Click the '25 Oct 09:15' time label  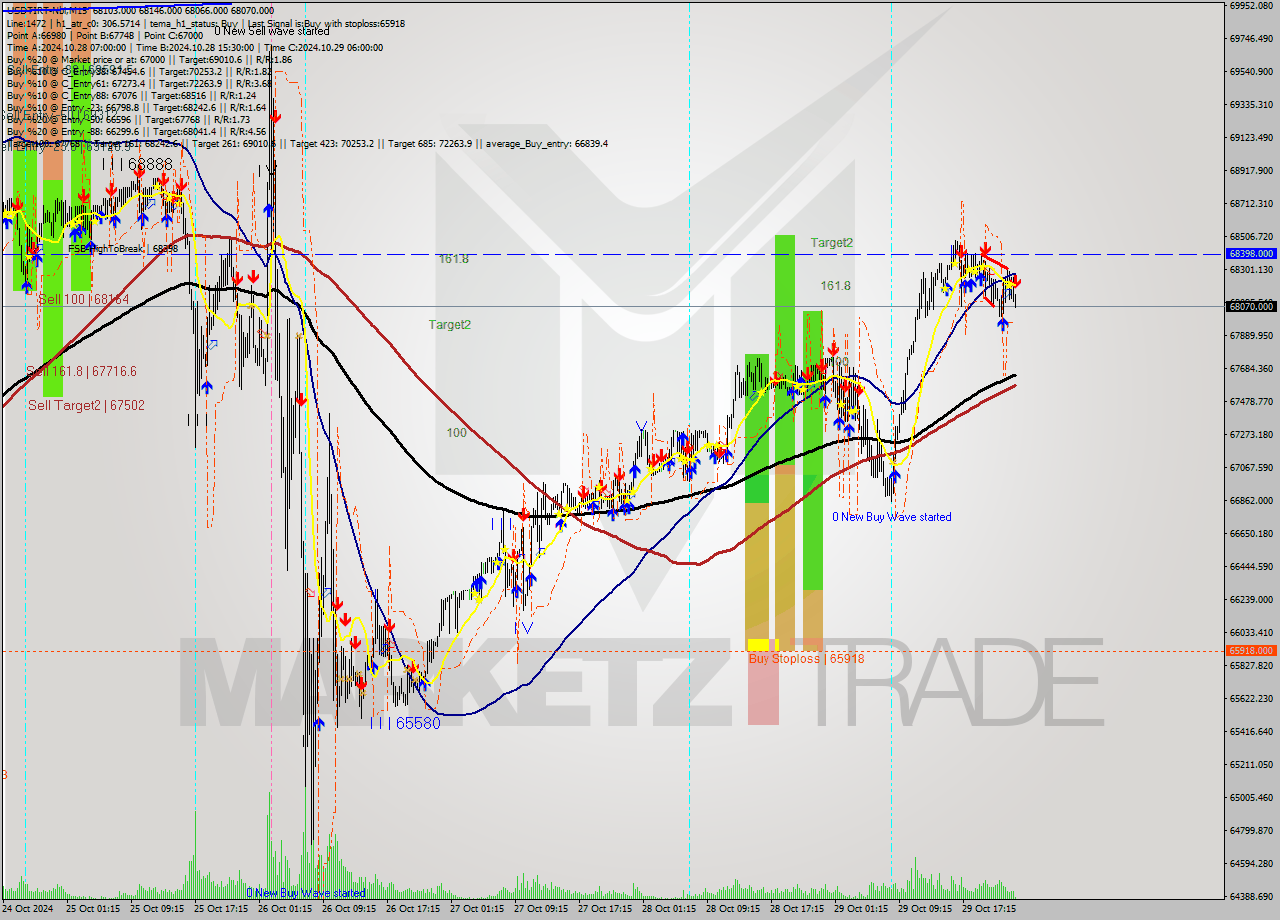159,909
